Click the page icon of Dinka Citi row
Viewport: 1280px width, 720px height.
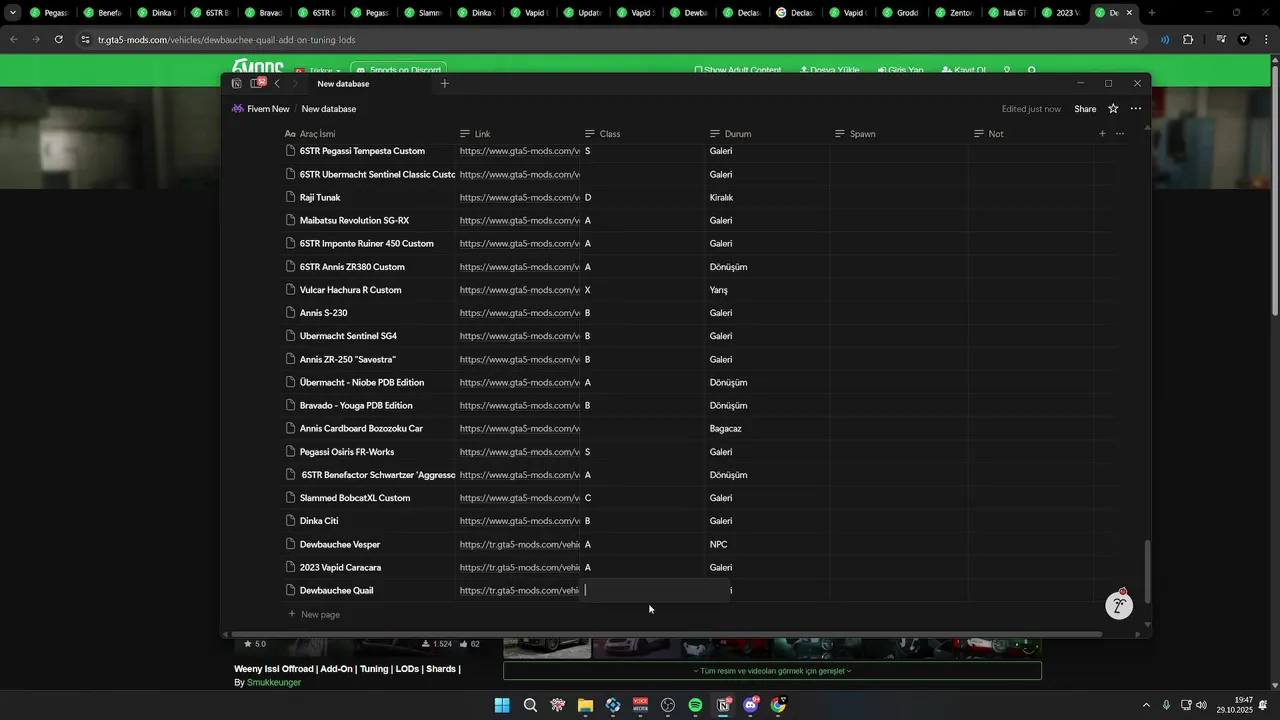point(291,521)
